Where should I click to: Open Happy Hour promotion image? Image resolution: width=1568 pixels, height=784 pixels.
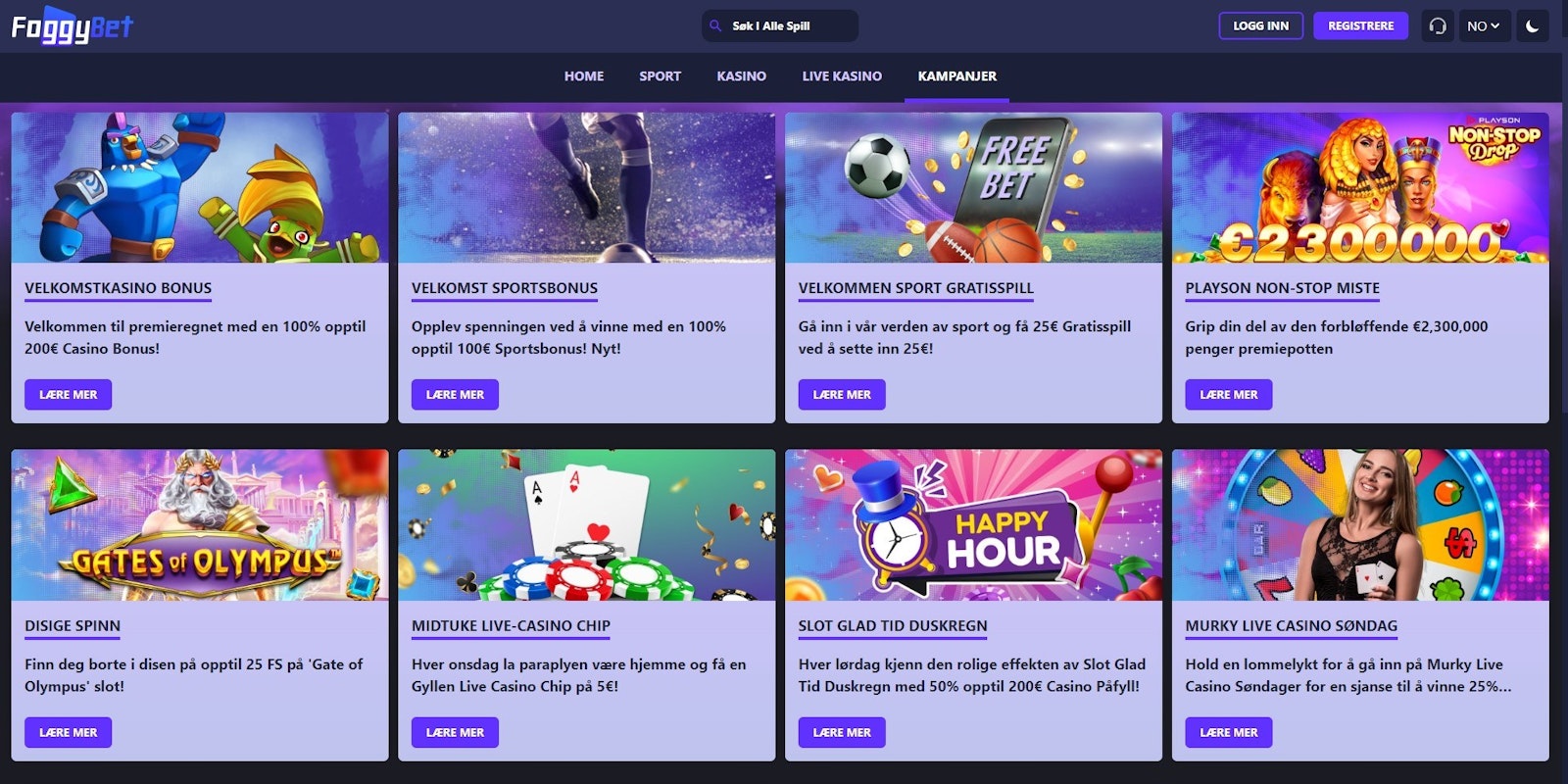coord(973,525)
